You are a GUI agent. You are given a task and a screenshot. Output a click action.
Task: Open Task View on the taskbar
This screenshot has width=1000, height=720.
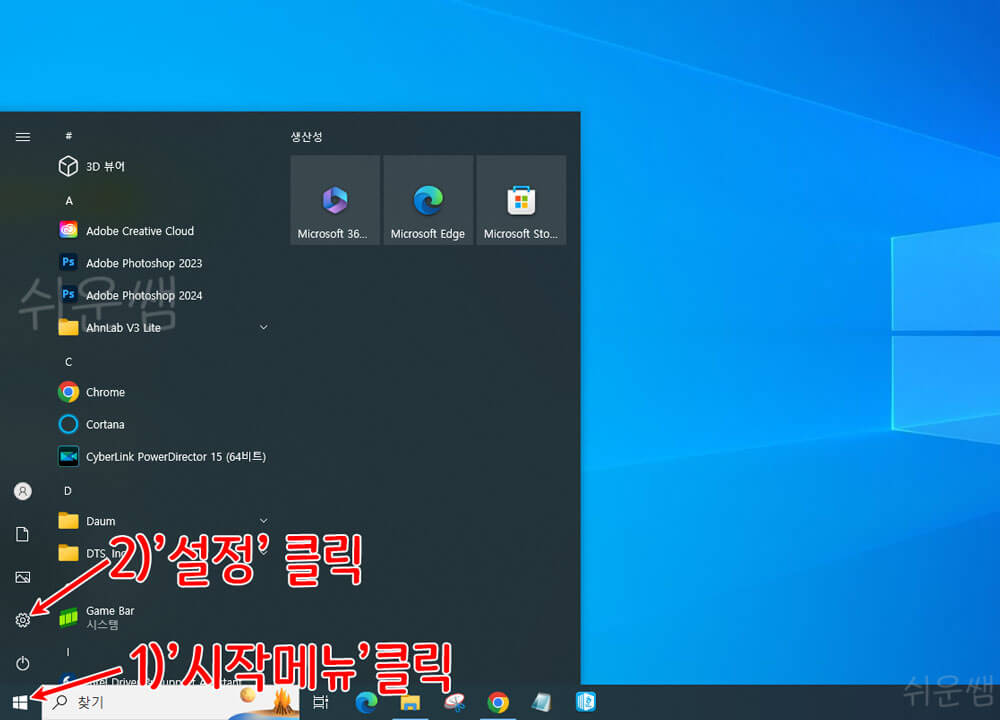point(319,702)
